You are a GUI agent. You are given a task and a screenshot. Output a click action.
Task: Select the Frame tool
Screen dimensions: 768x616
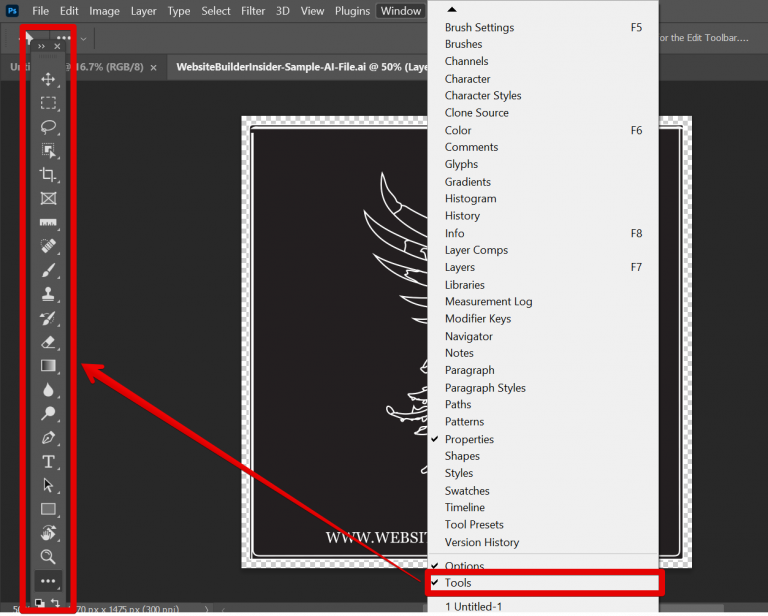pyautogui.click(x=48, y=198)
